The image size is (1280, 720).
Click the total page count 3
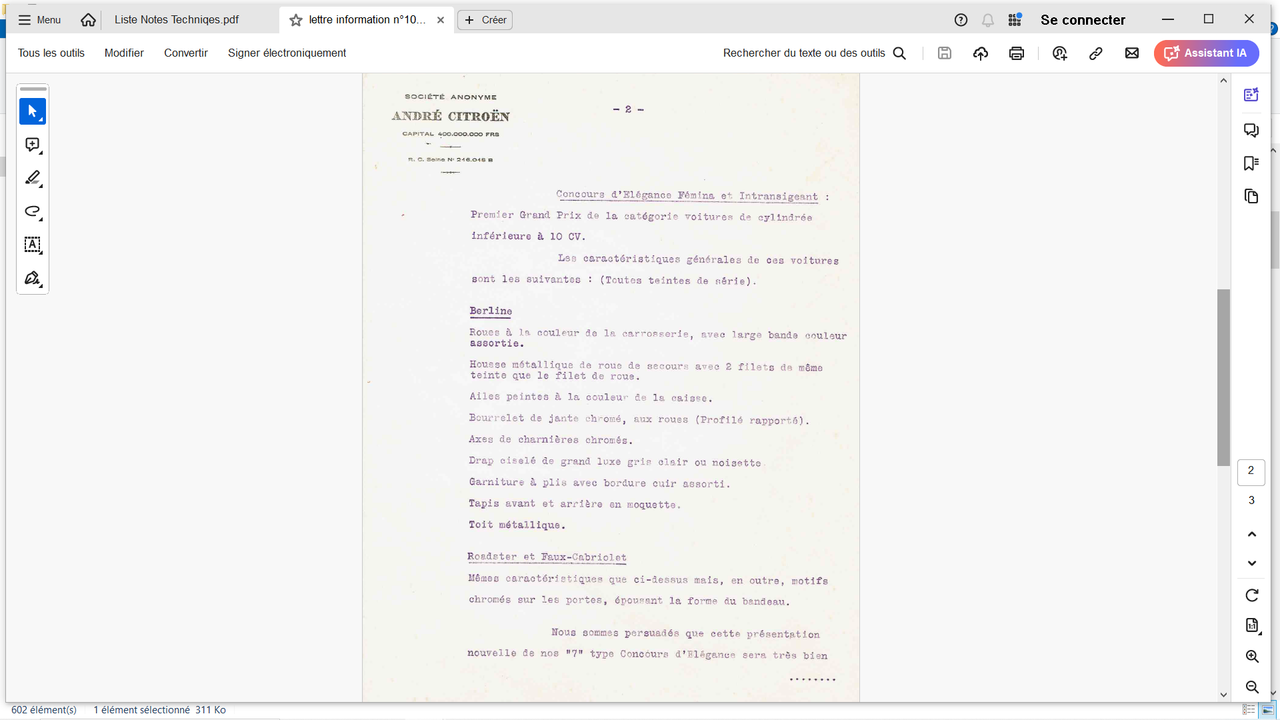click(x=1251, y=500)
